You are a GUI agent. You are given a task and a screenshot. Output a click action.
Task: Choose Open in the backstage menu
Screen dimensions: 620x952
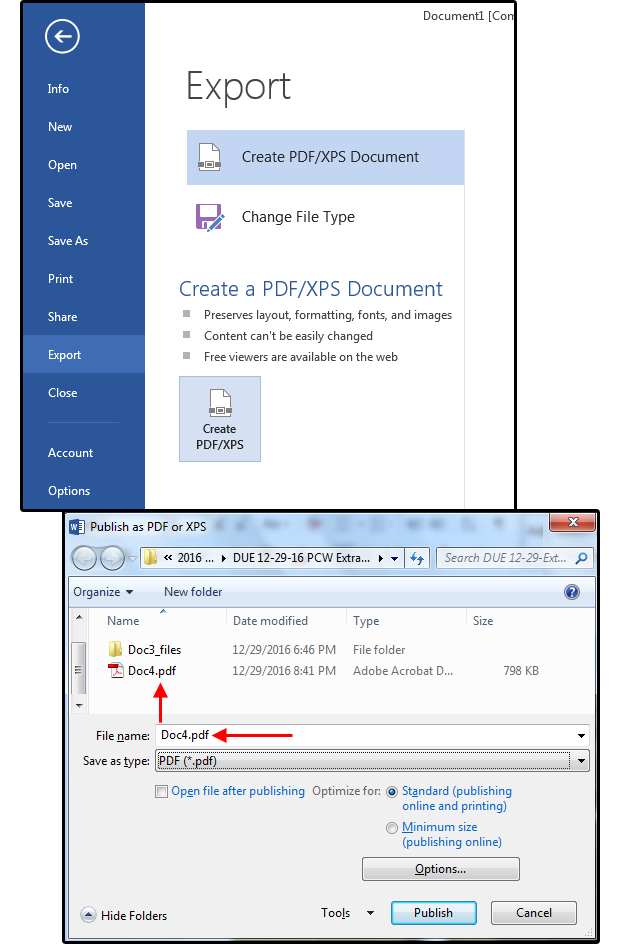(63, 165)
